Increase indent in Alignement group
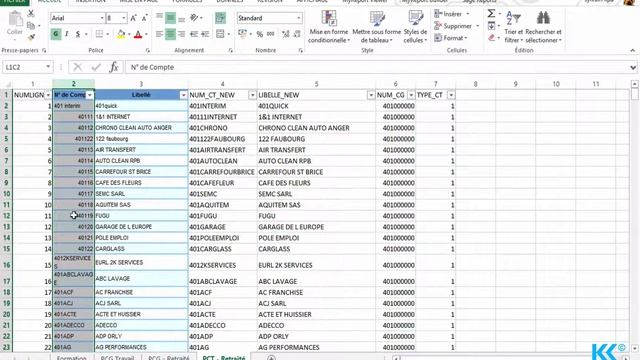The height and width of the screenshot is (360, 640). tap(205, 34)
